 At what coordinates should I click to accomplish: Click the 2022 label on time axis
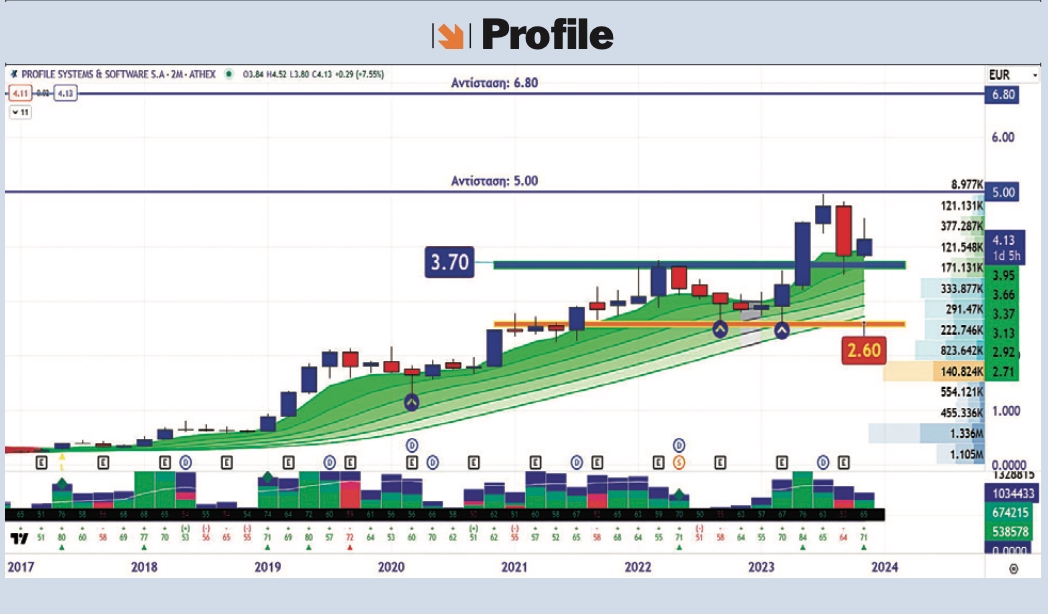(x=638, y=567)
